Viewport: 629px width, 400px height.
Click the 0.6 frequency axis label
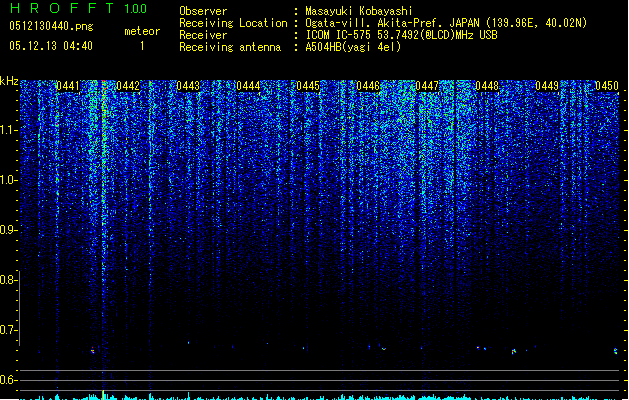8,380
